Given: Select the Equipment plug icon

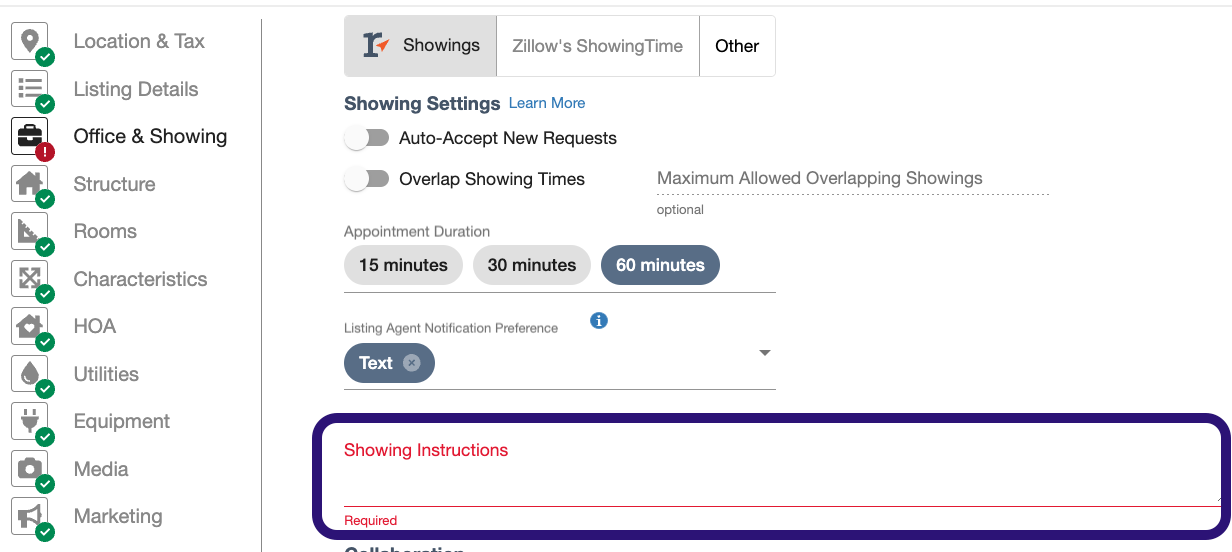Looking at the screenshot, I should [x=30, y=421].
